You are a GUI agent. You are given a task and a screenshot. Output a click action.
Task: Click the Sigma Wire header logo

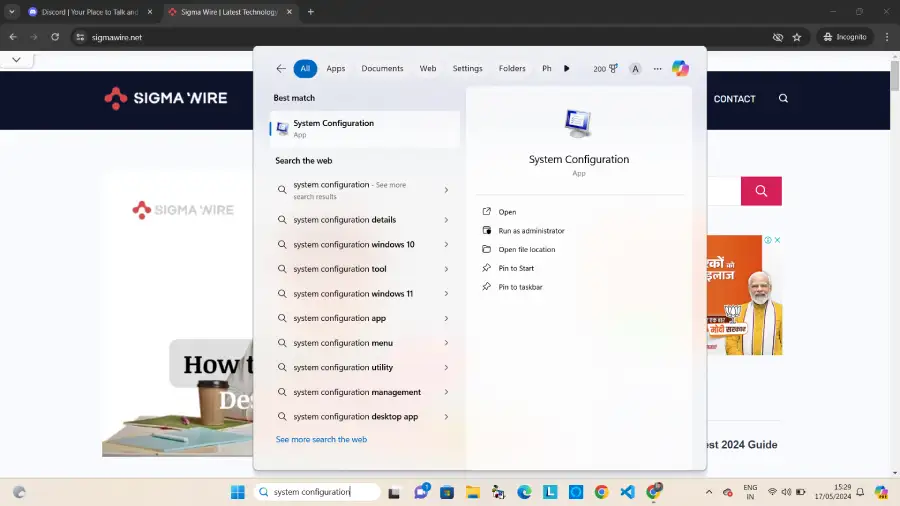pos(166,98)
